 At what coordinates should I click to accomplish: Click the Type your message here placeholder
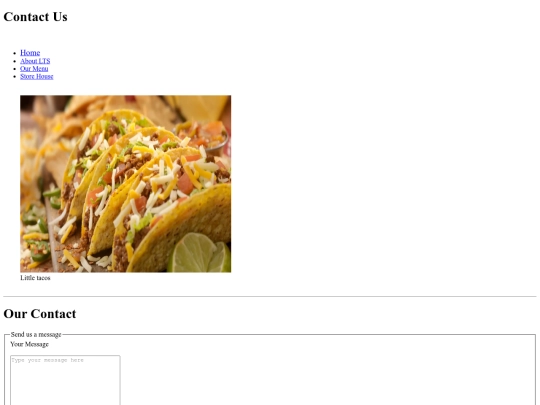coord(47,360)
